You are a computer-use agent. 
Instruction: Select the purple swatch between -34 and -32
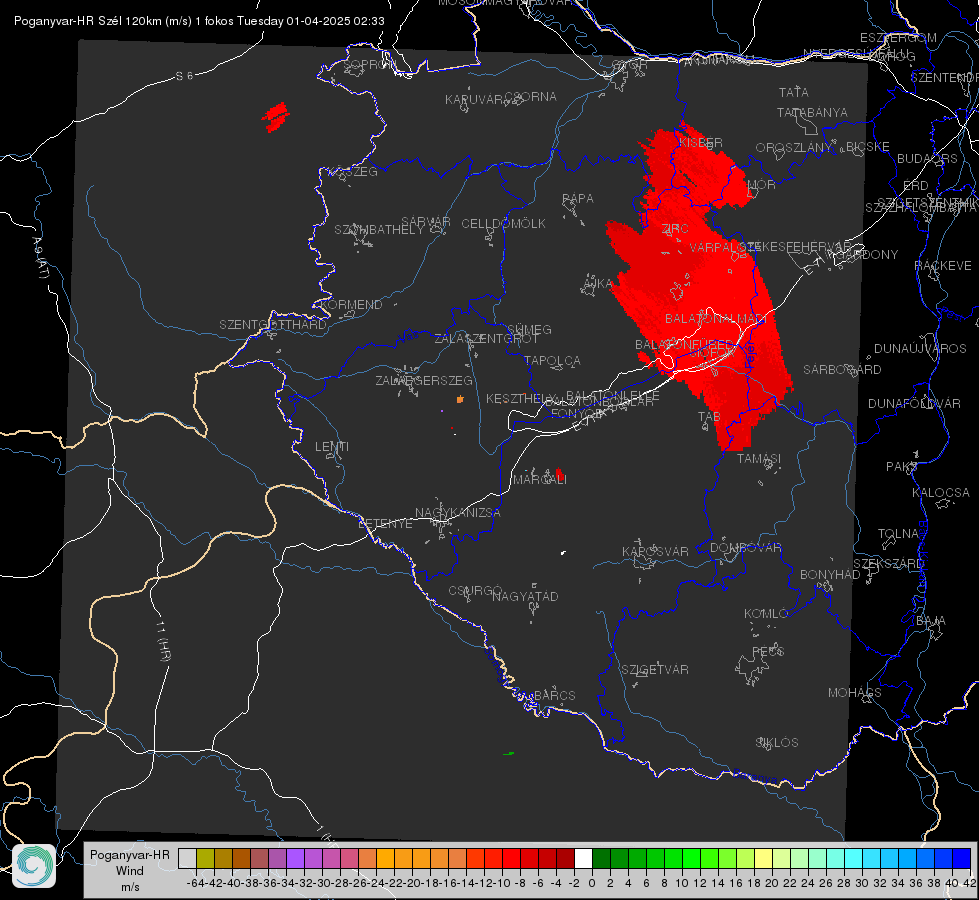[295, 858]
